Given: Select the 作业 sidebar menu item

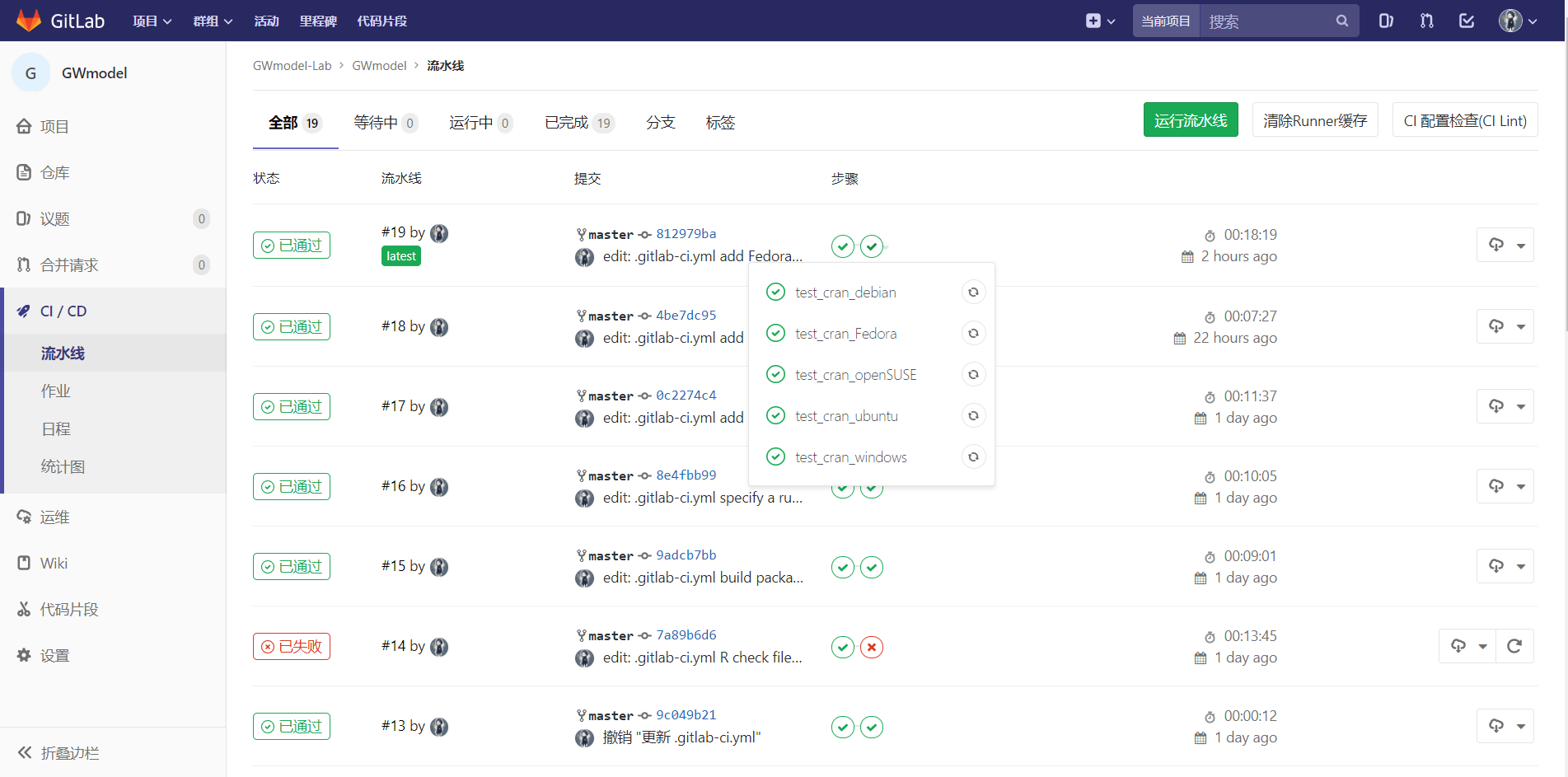Looking at the screenshot, I should coord(56,391).
